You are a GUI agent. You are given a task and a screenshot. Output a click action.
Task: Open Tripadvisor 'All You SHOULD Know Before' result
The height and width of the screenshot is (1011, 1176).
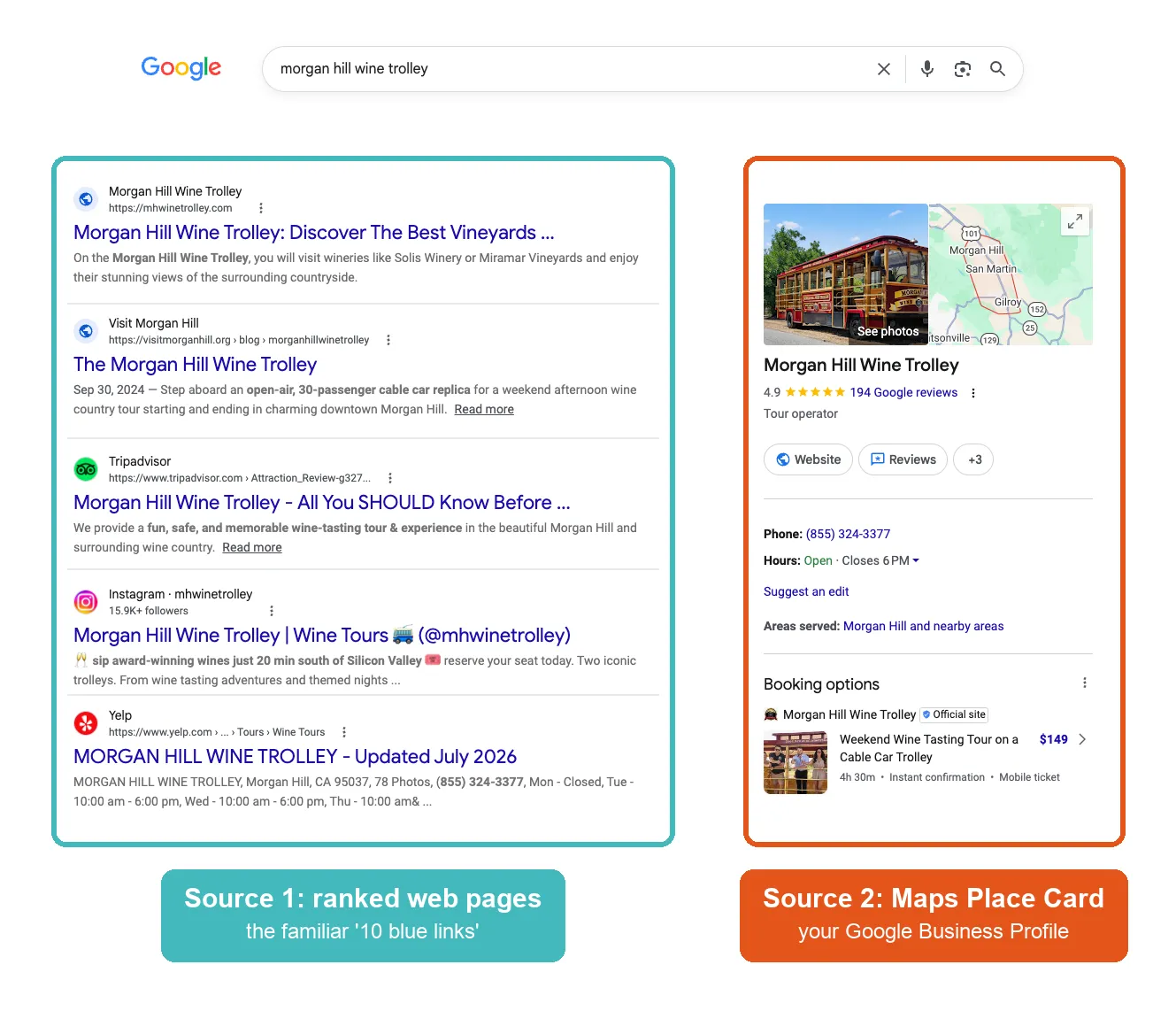point(322,503)
